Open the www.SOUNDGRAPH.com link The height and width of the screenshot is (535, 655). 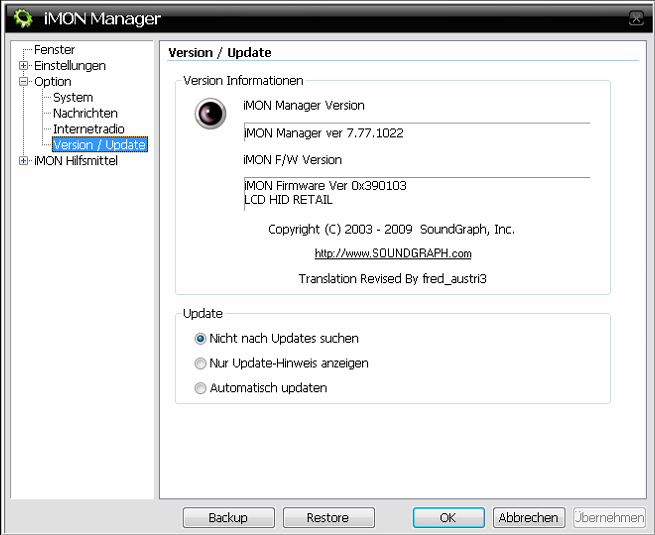click(x=393, y=254)
